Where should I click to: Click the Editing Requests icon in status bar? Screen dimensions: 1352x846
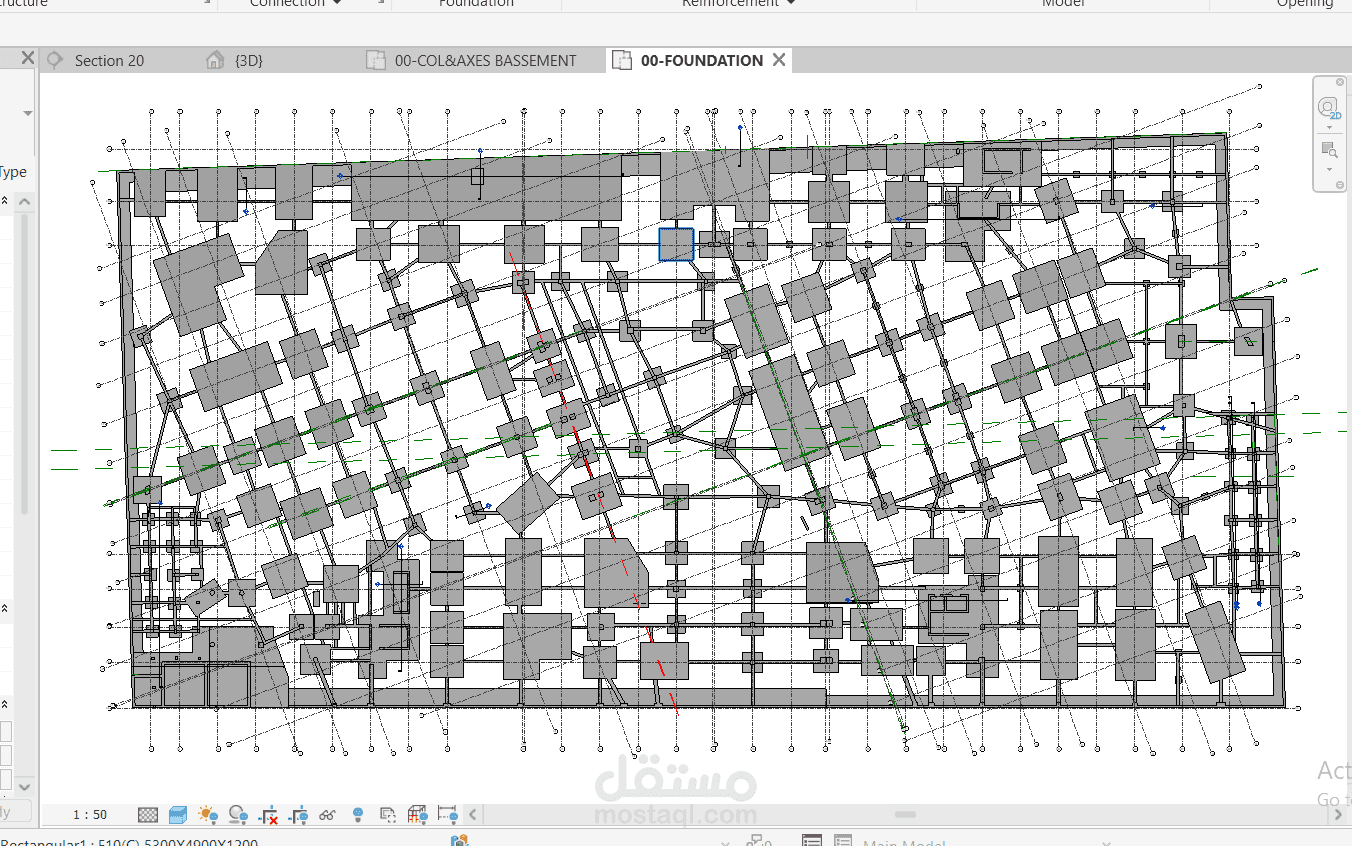759,841
